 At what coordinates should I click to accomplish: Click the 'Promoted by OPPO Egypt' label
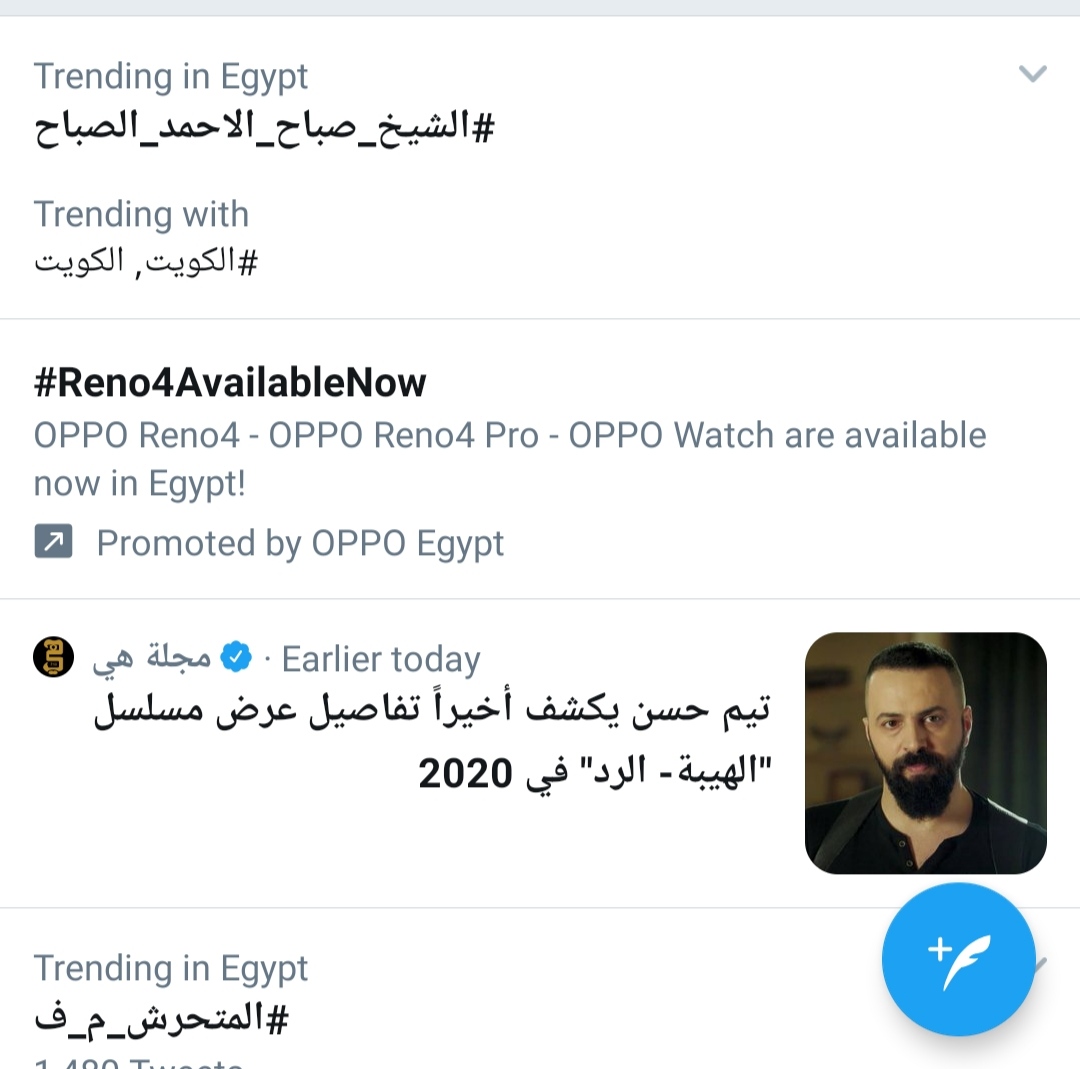(300, 543)
